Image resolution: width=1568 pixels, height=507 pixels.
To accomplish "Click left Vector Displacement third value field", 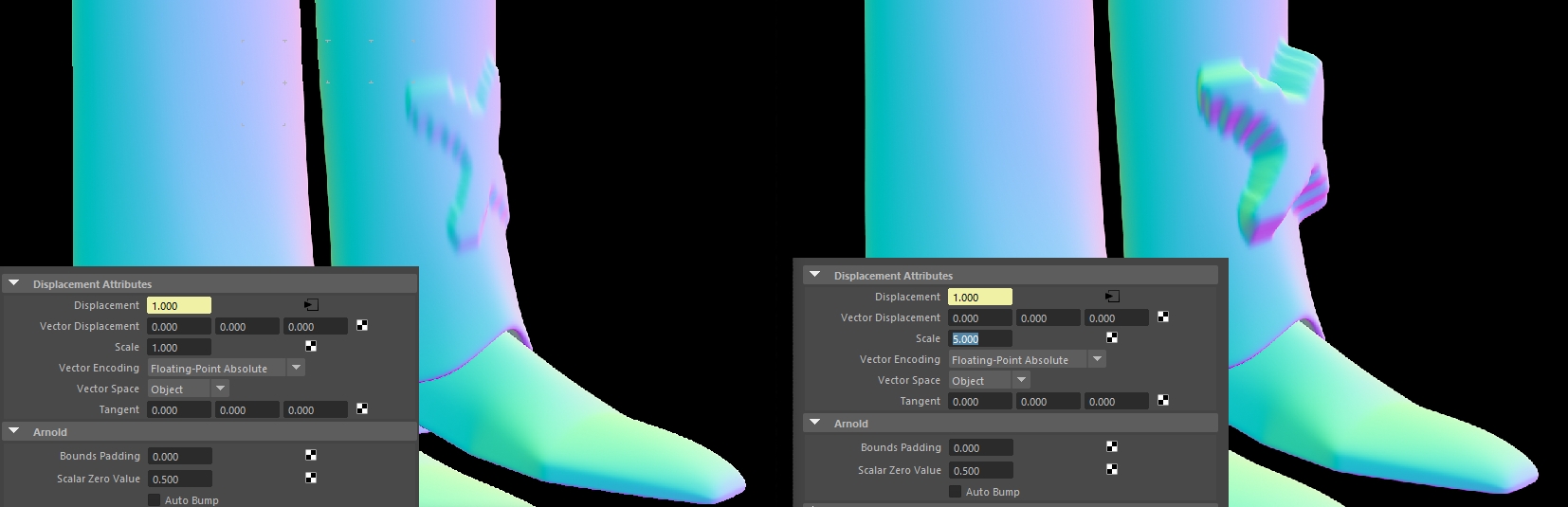I will 316,326.
